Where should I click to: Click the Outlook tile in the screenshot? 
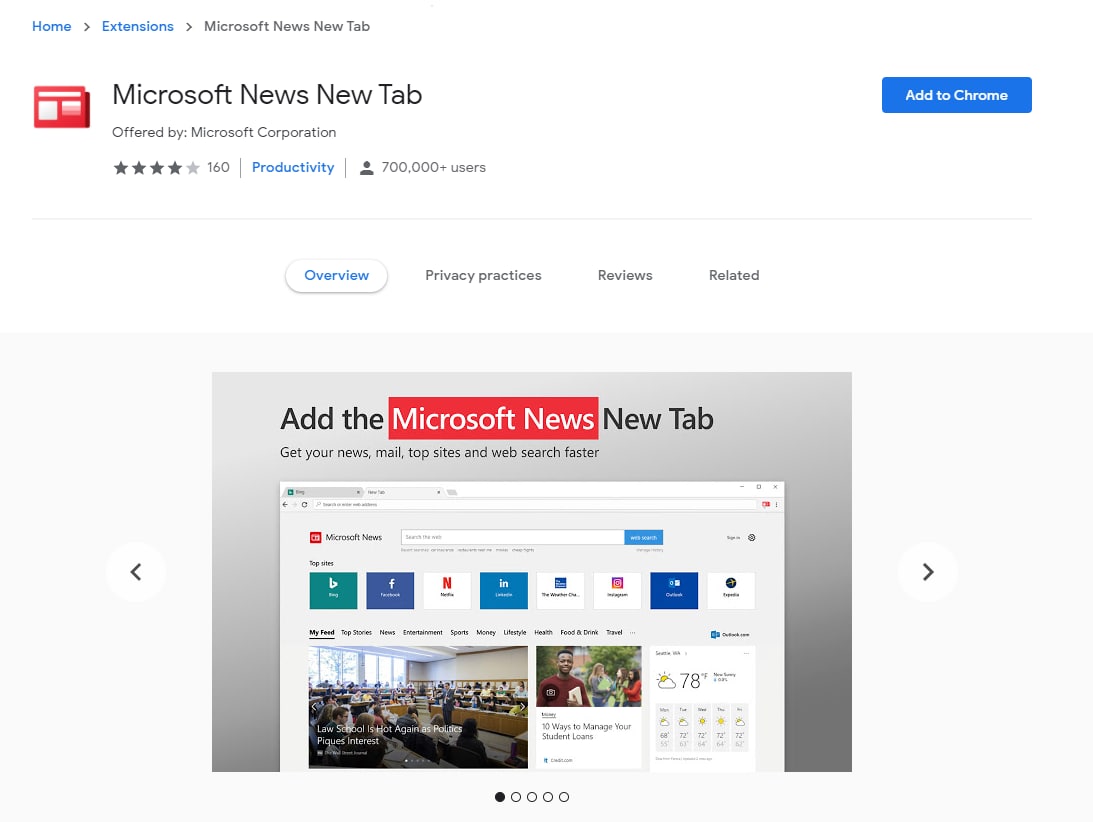[674, 591]
